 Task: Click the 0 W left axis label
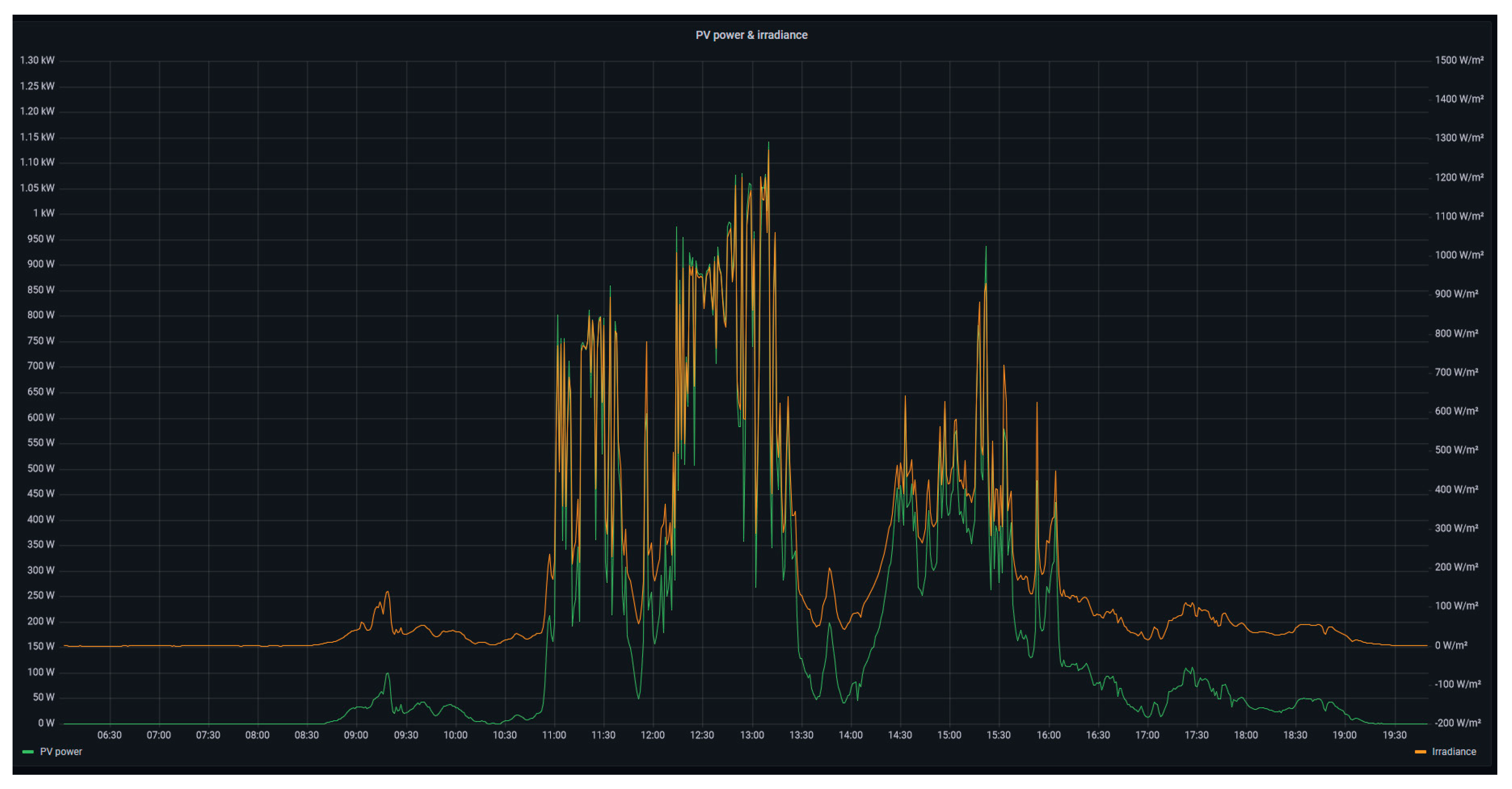(x=46, y=723)
